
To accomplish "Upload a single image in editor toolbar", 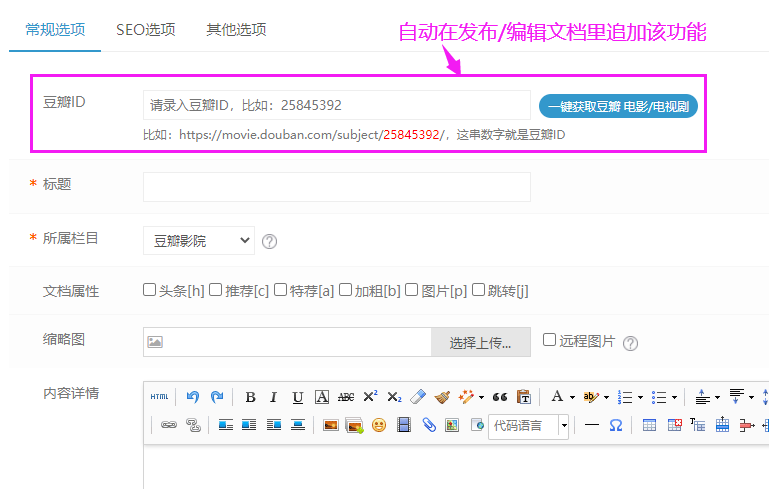I will (x=331, y=425).
